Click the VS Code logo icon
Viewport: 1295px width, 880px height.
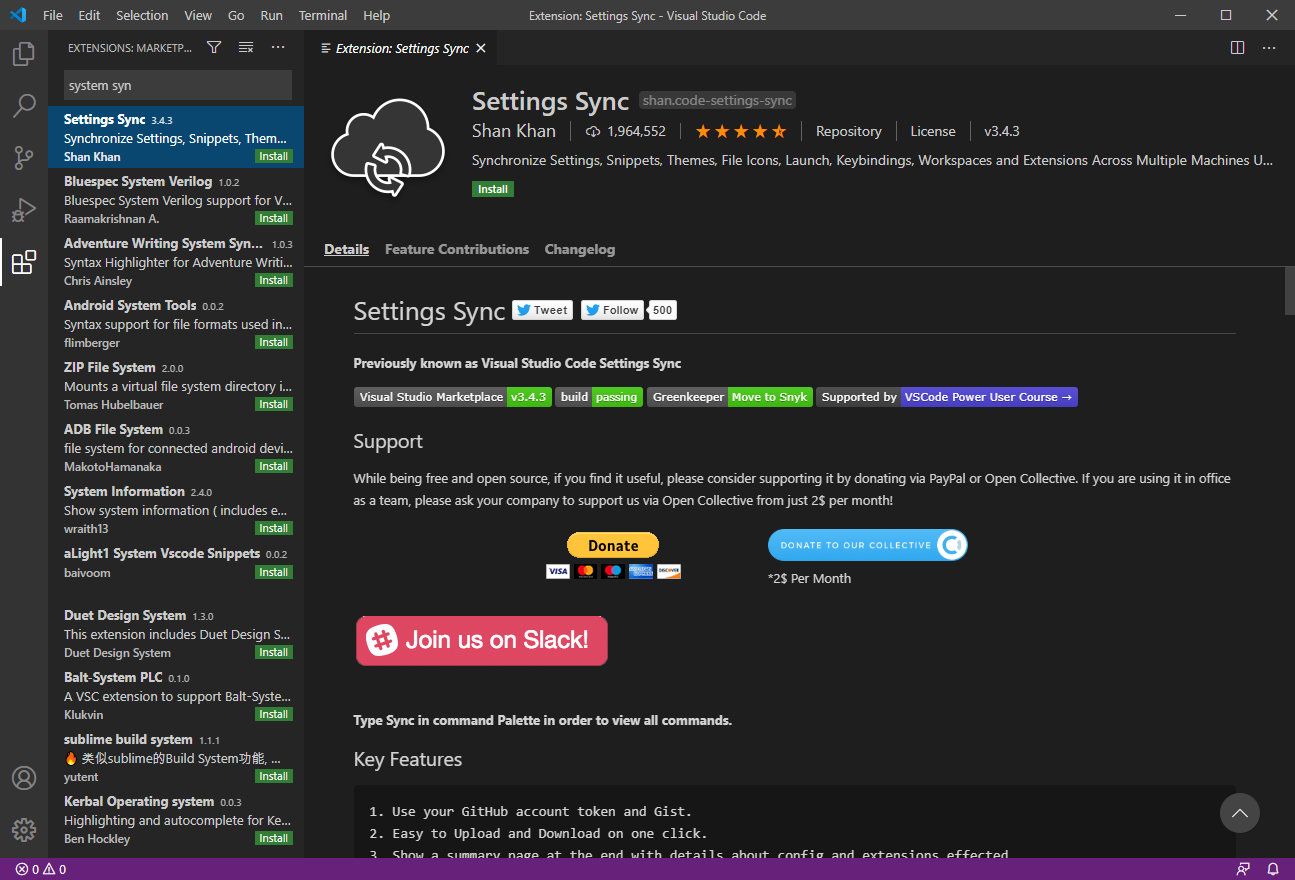click(18, 15)
